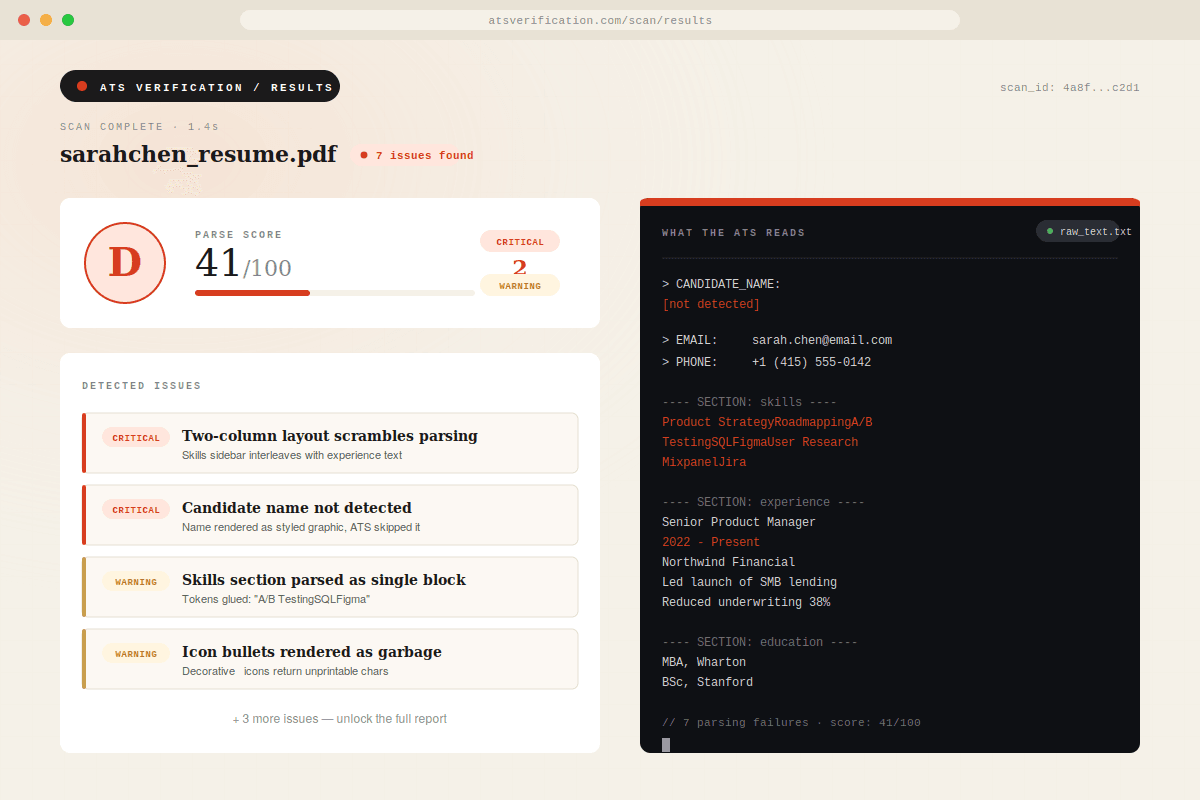The height and width of the screenshot is (800, 1200).
Task: Click the 41/100 parse score value
Action: tap(243, 264)
